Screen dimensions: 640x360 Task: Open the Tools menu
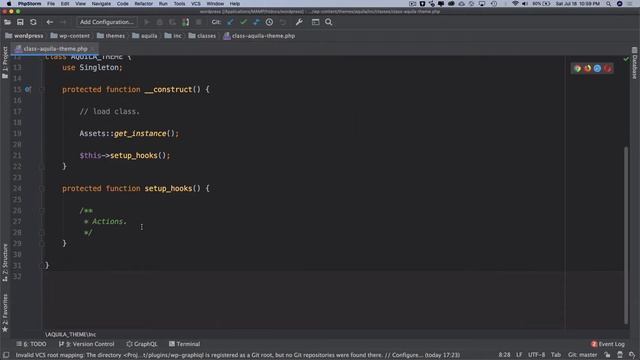coord(179,4)
